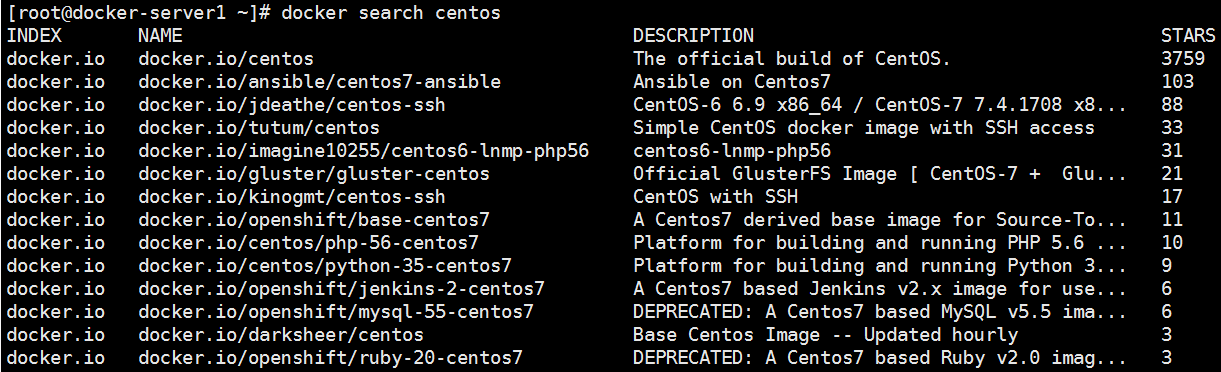
Task: Select the INDEX column header
Action: [34, 36]
